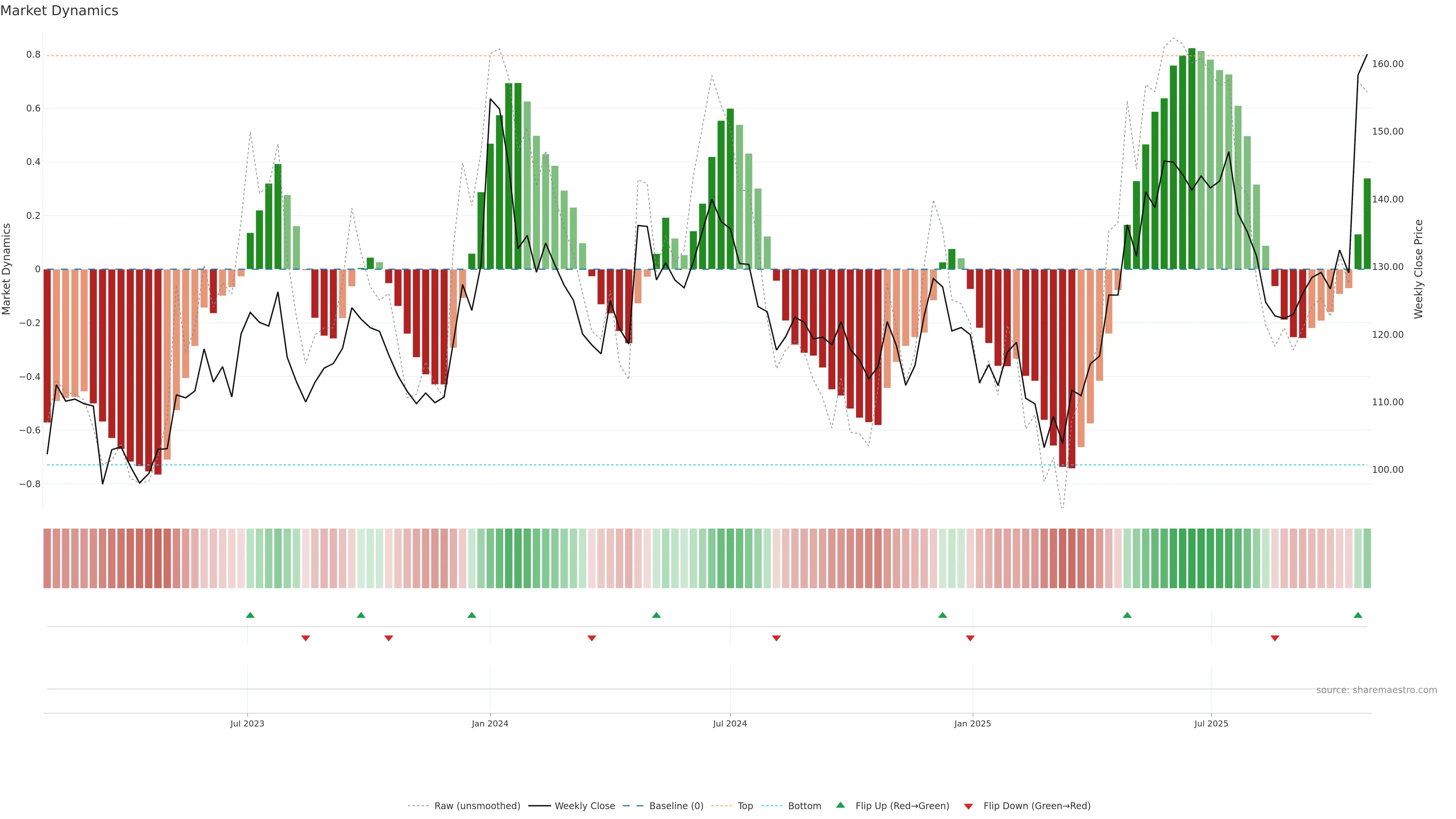
Task: Click the Jan 2024 x-axis label
Action: click(490, 723)
